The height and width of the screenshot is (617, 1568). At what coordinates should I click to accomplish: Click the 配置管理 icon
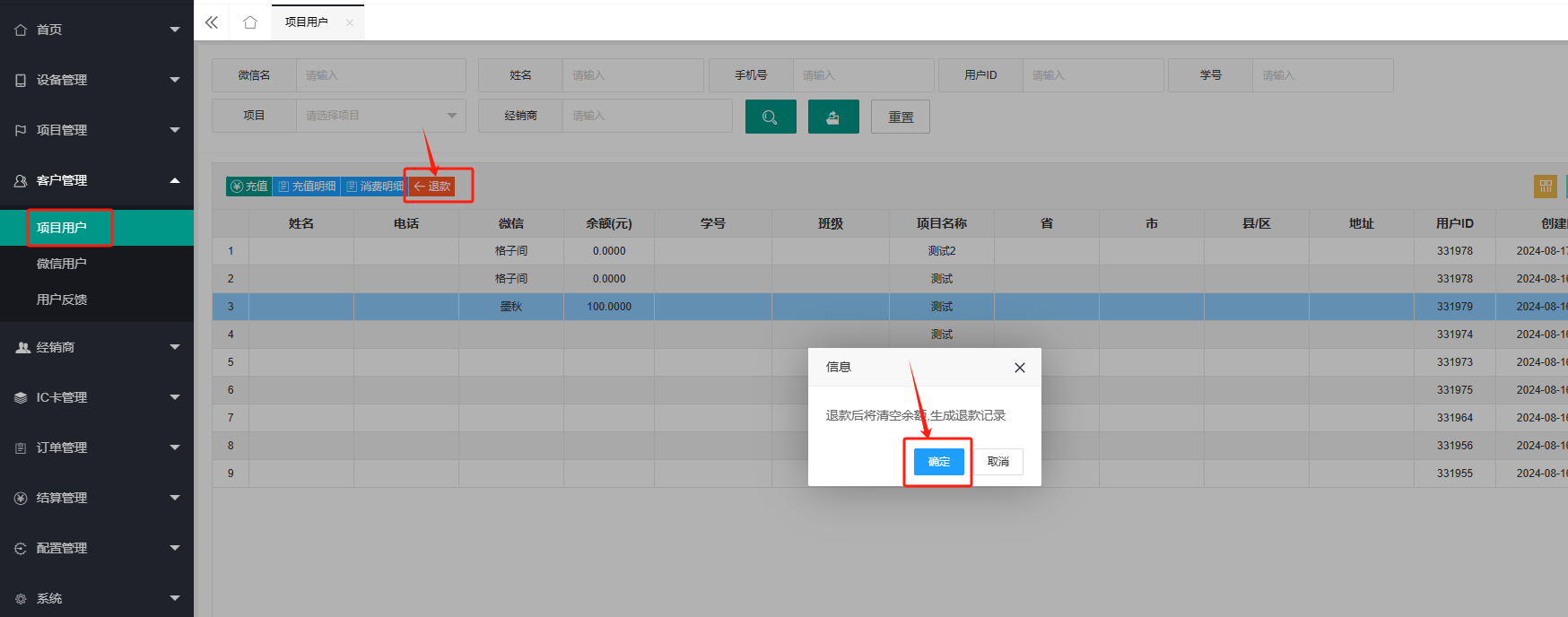coord(21,548)
